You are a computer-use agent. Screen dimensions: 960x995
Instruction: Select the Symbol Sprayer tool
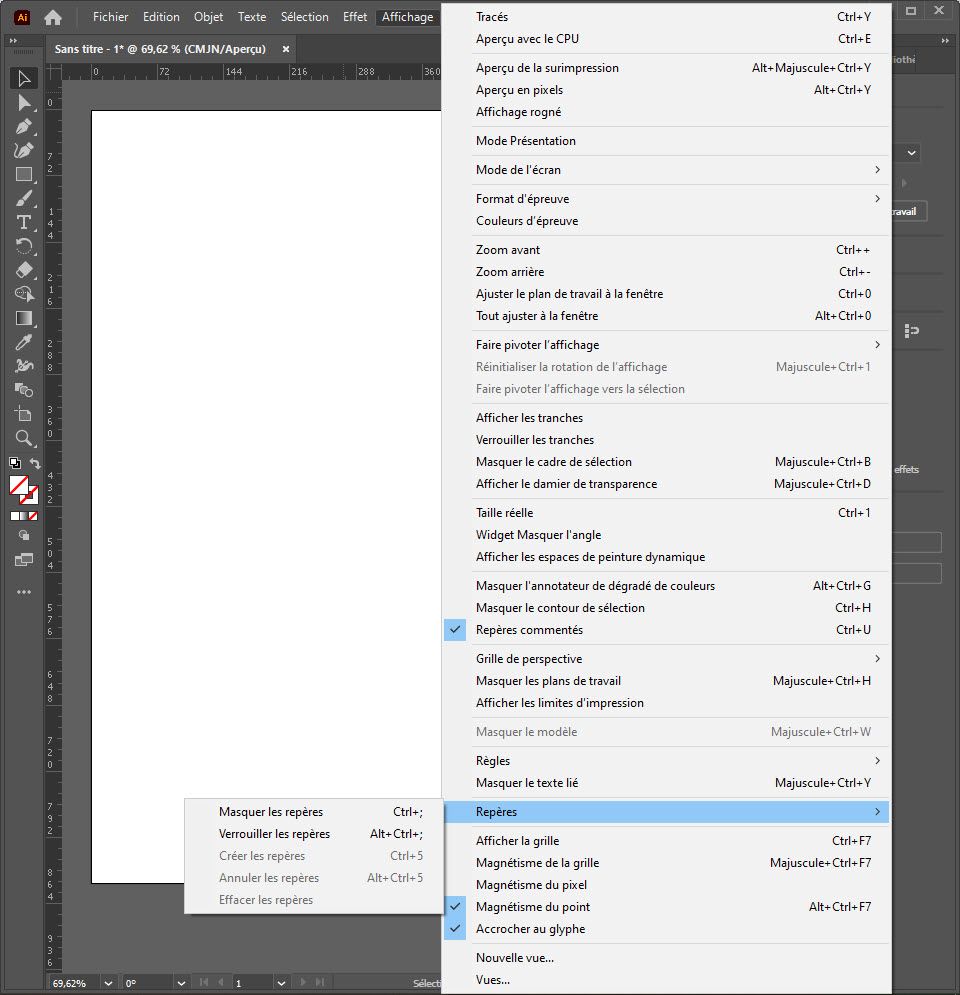tap(23, 366)
